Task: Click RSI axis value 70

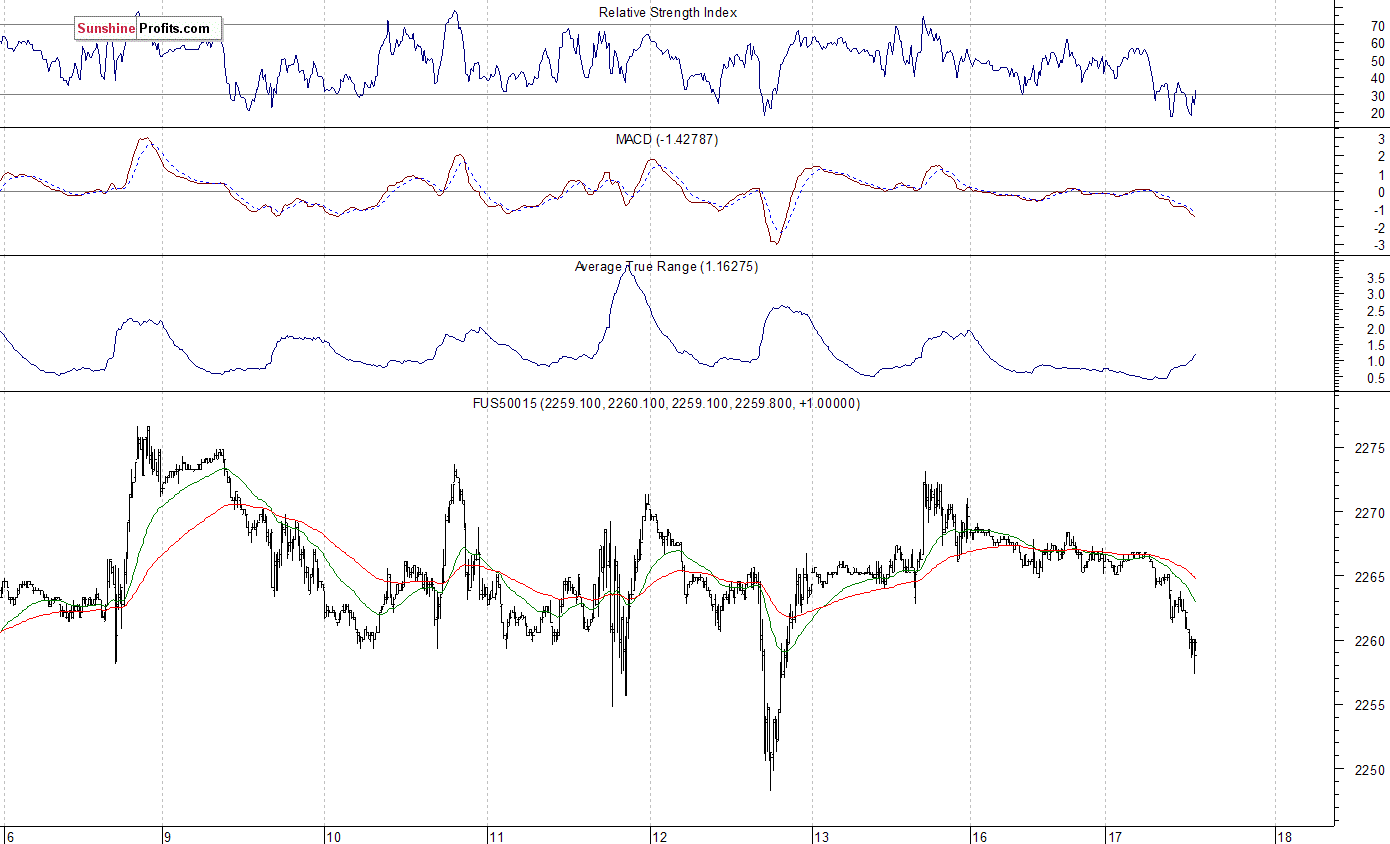Action: click(x=1378, y=26)
